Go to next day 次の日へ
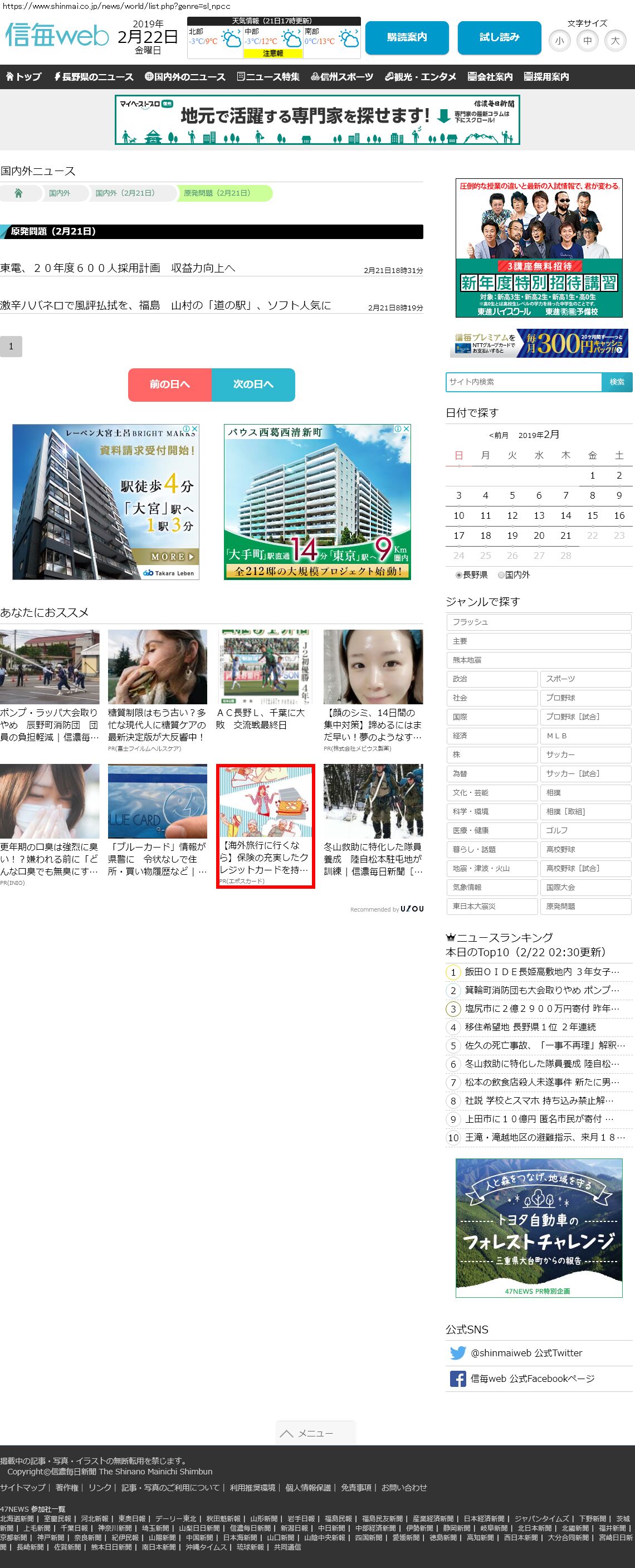Viewport: 635px width, 1568px height. click(253, 384)
